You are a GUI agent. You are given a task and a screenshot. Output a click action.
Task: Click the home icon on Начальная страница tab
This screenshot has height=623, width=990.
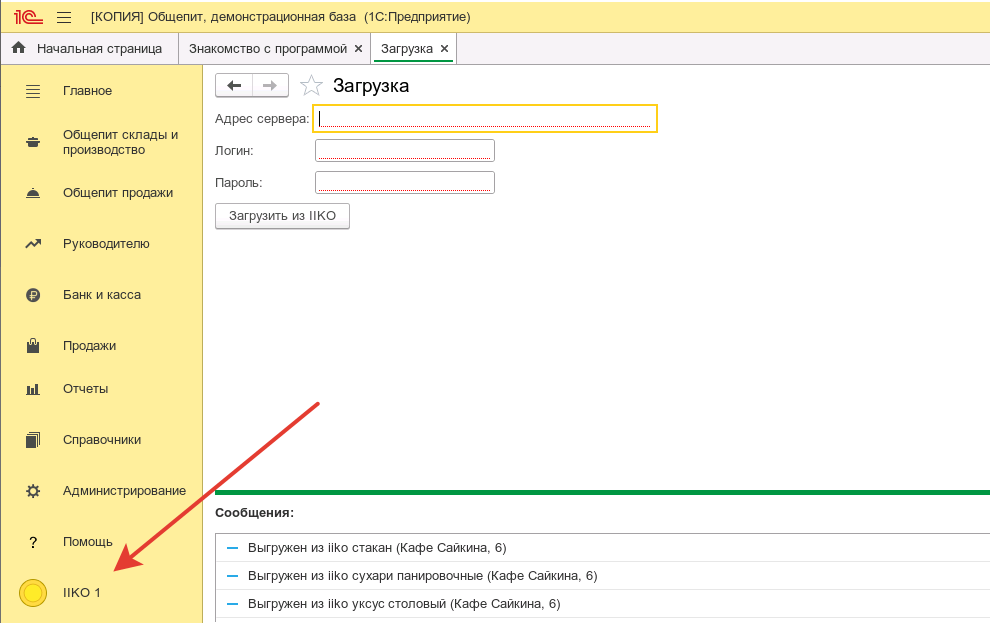pyautogui.click(x=19, y=48)
